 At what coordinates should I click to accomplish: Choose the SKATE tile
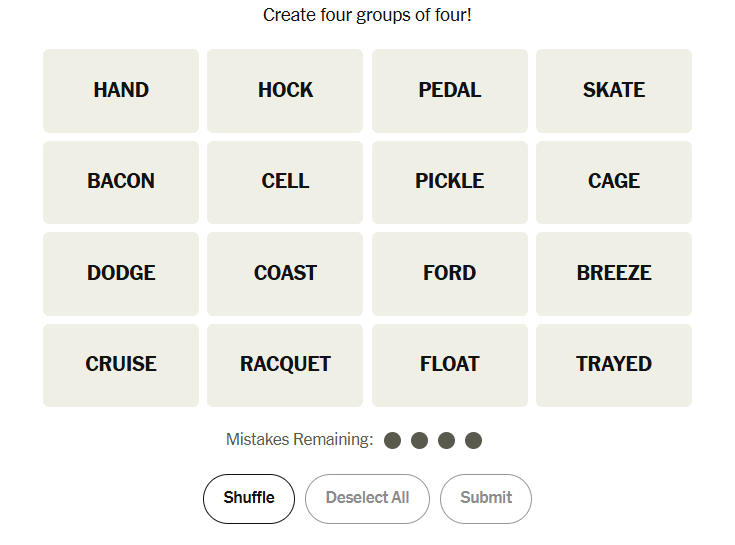tap(613, 90)
